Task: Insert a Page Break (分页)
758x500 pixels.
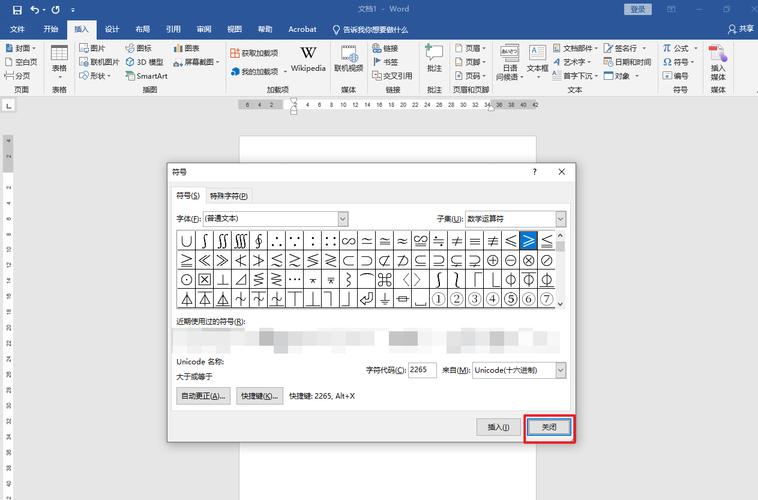Action: (x=18, y=76)
